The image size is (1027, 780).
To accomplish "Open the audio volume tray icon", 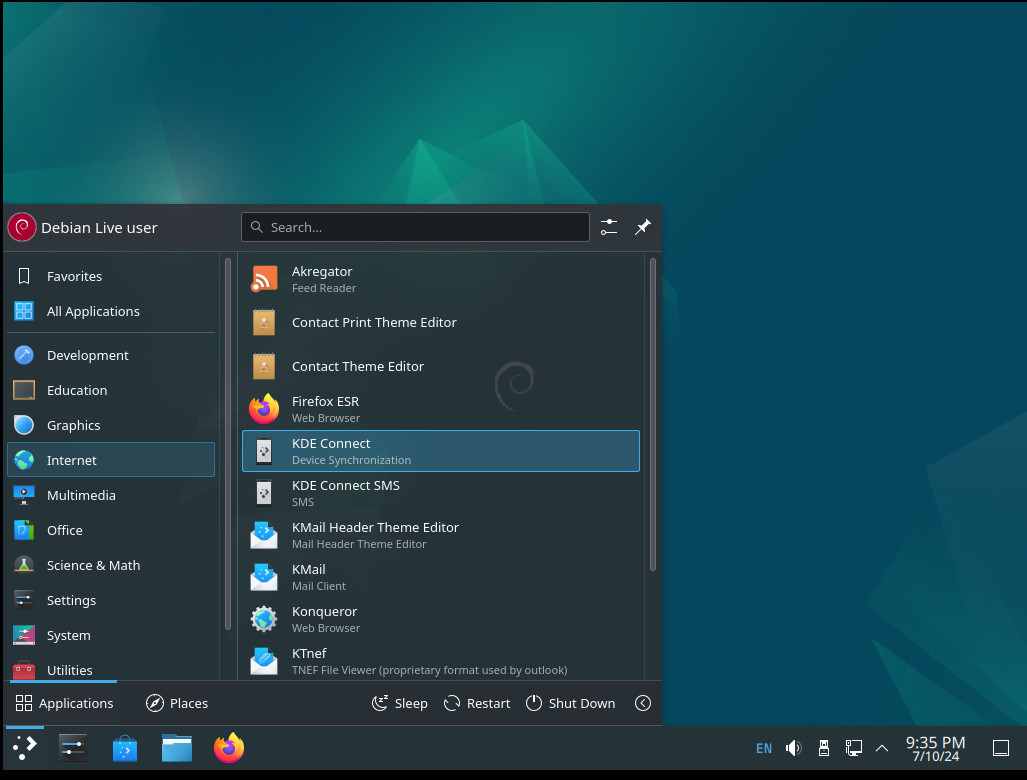I will click(x=794, y=748).
